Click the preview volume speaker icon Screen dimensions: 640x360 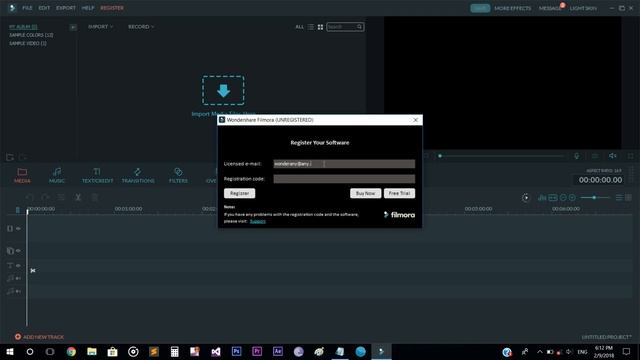(x=613, y=156)
